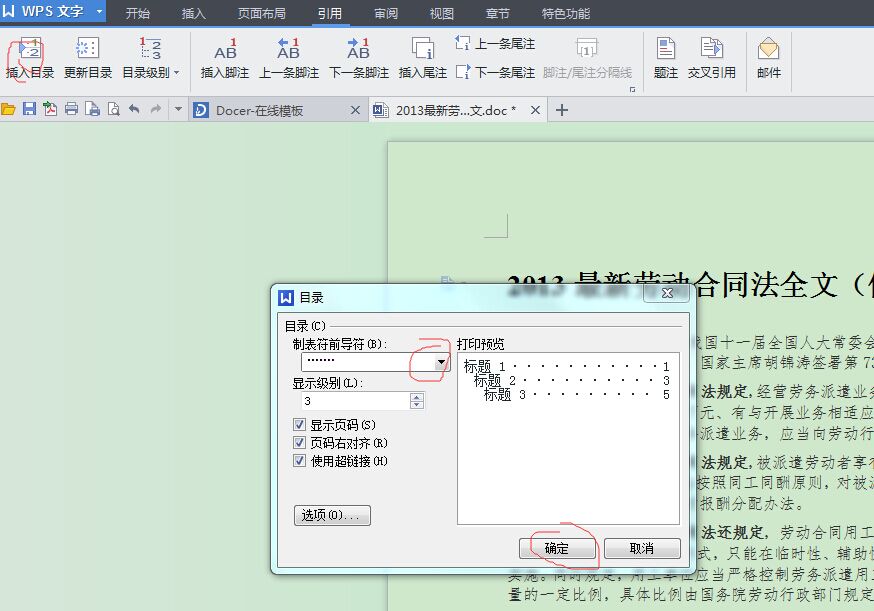Click the plus icon to open new tab

[562, 110]
